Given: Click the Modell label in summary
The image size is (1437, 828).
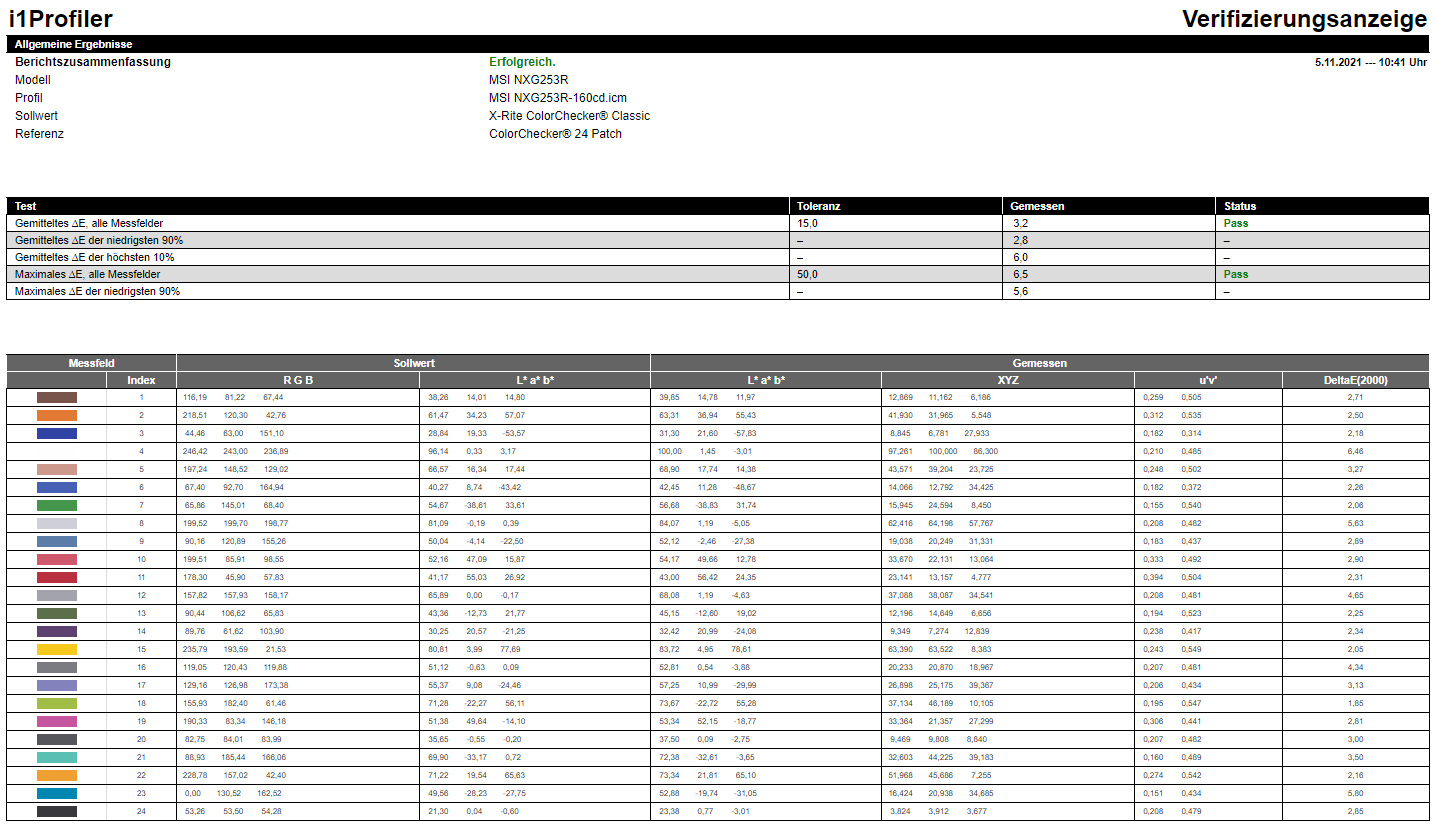Looking at the screenshot, I should [x=33, y=80].
